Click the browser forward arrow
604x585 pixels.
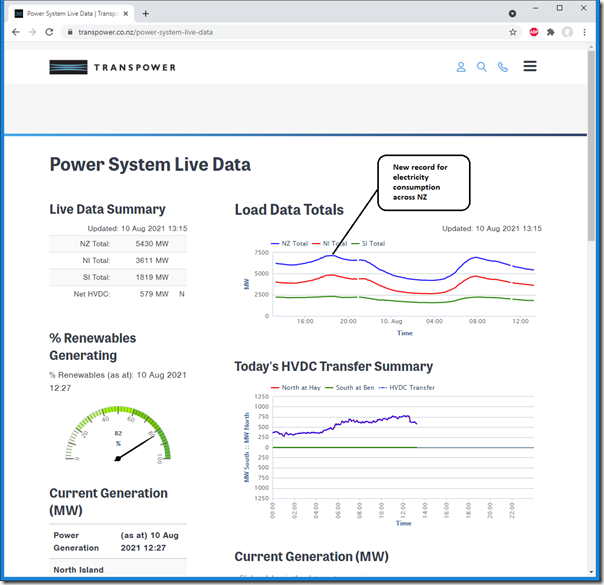pos(32,32)
